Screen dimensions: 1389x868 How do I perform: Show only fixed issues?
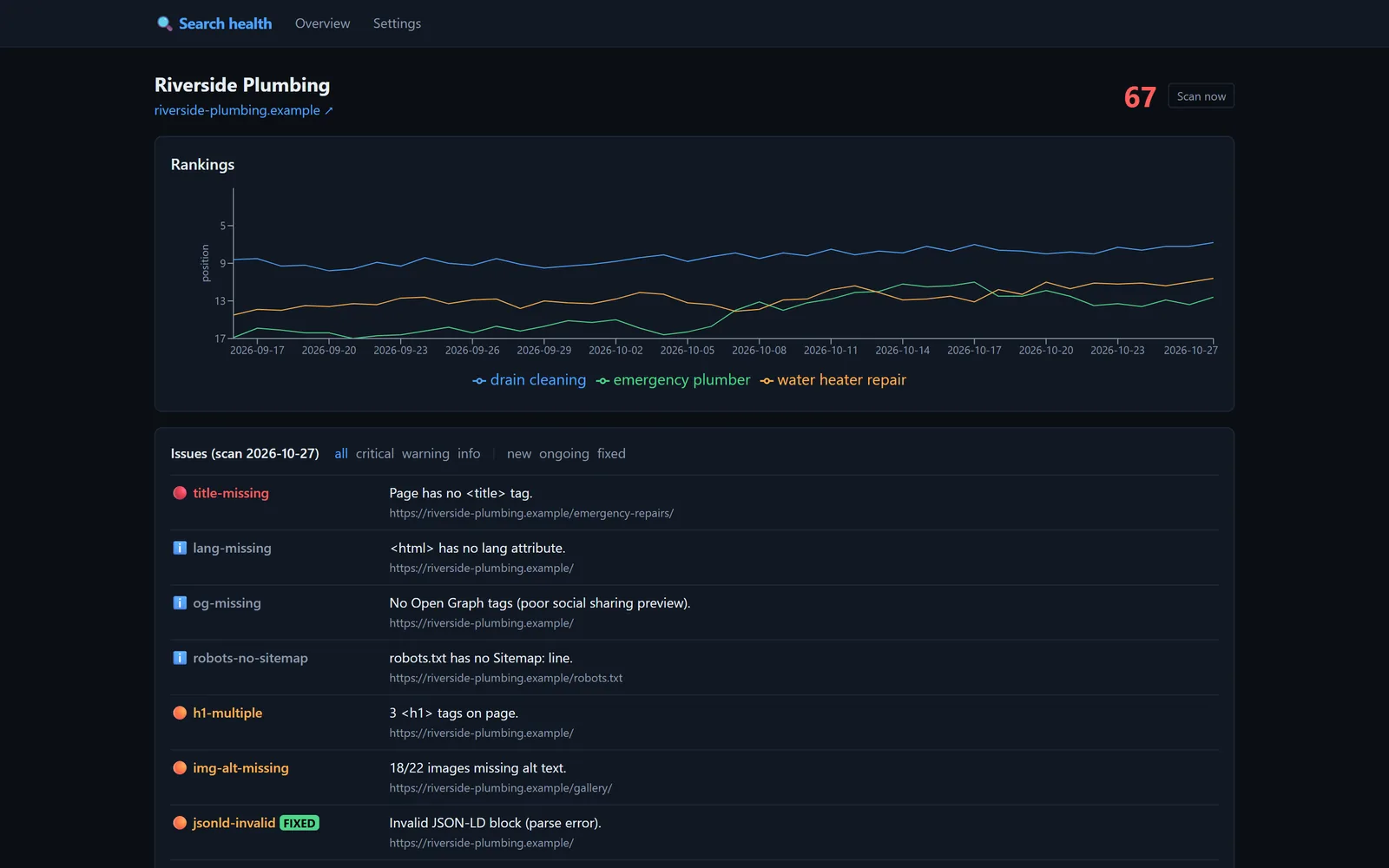pos(611,454)
